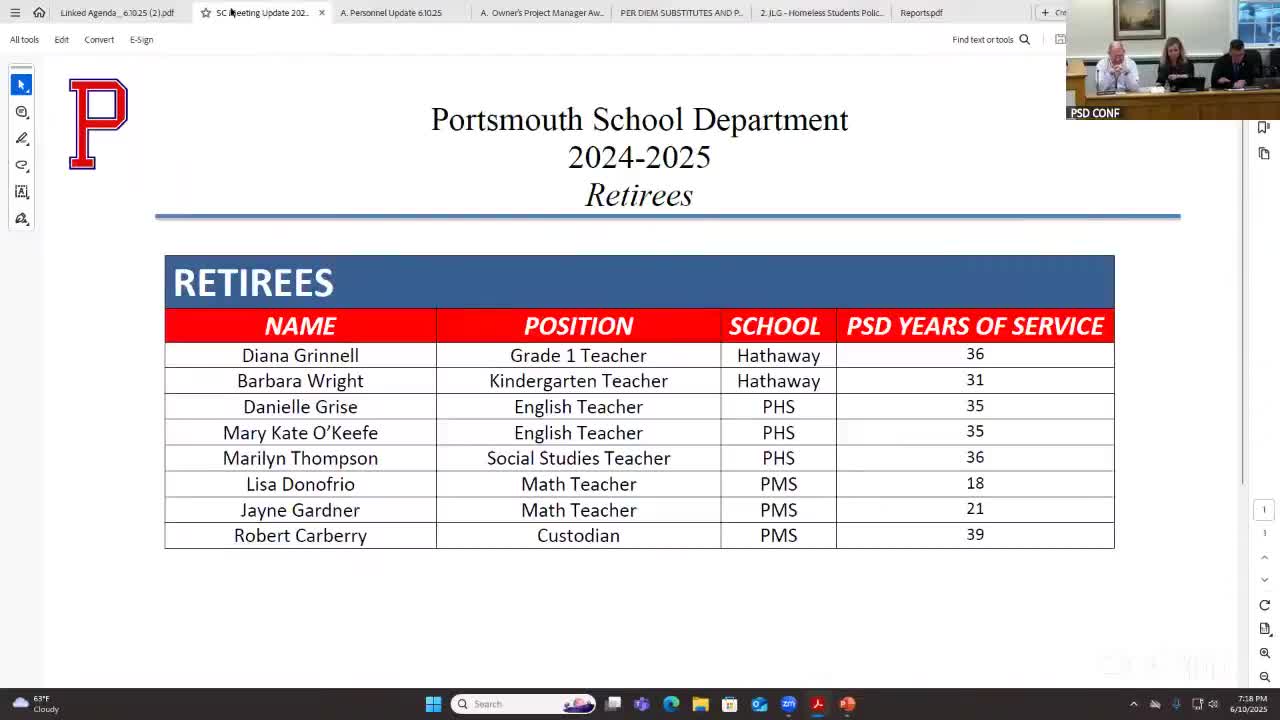Zoom in on the document
The height and width of the screenshot is (720, 1280).
pyautogui.click(x=1264, y=653)
